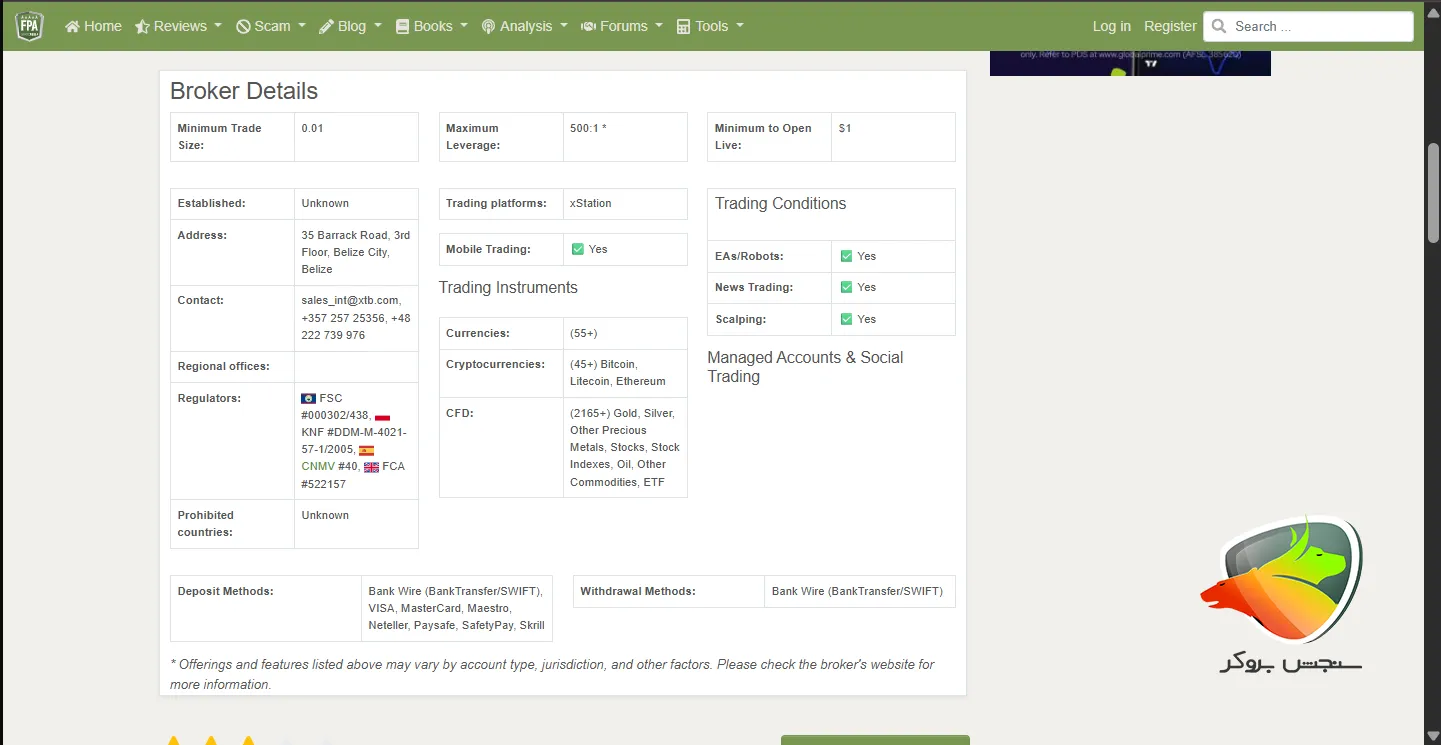Open the Analysis menu
1441x745 pixels.
(x=525, y=27)
